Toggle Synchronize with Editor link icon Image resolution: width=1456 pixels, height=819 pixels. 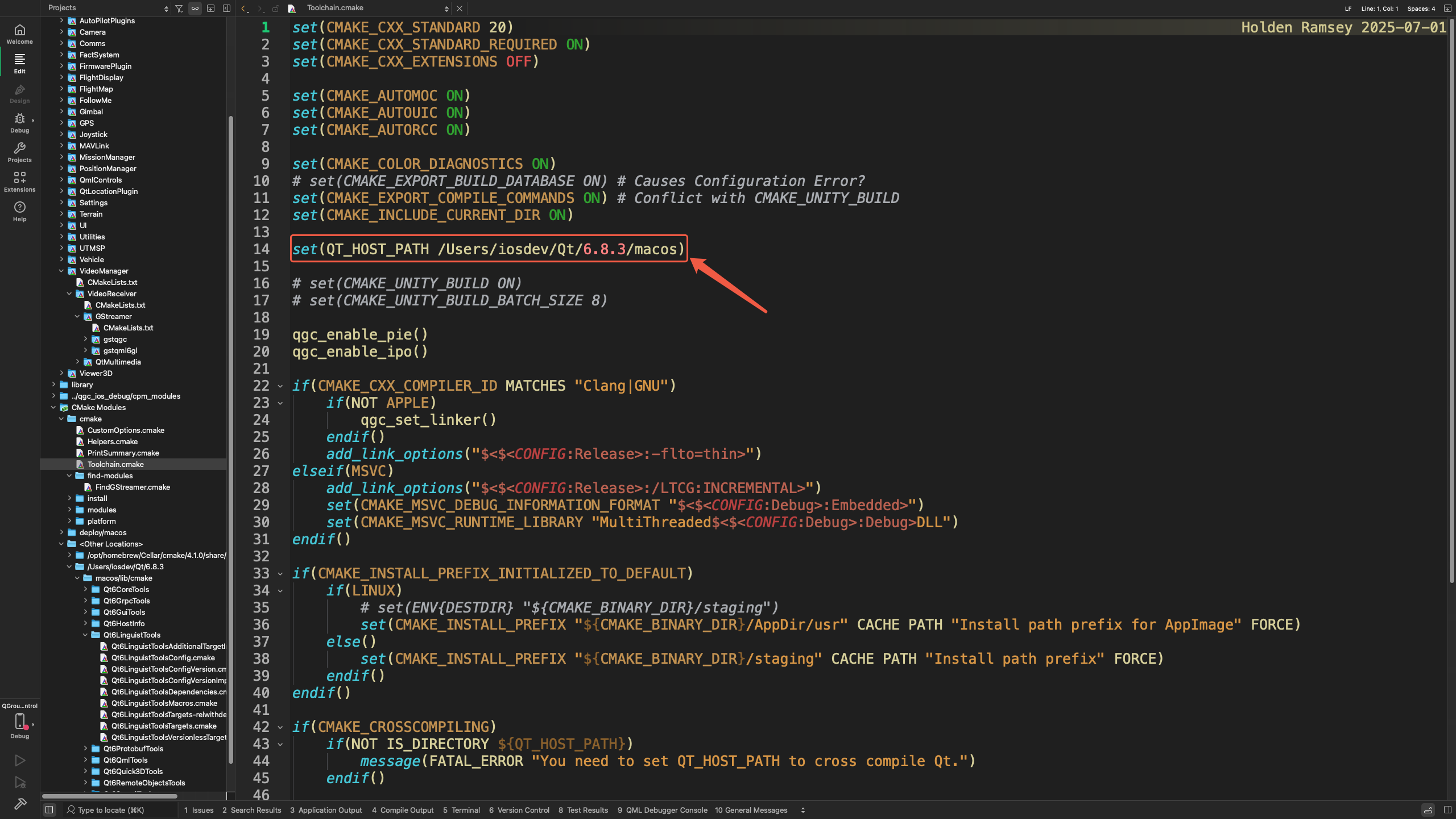pos(195,9)
